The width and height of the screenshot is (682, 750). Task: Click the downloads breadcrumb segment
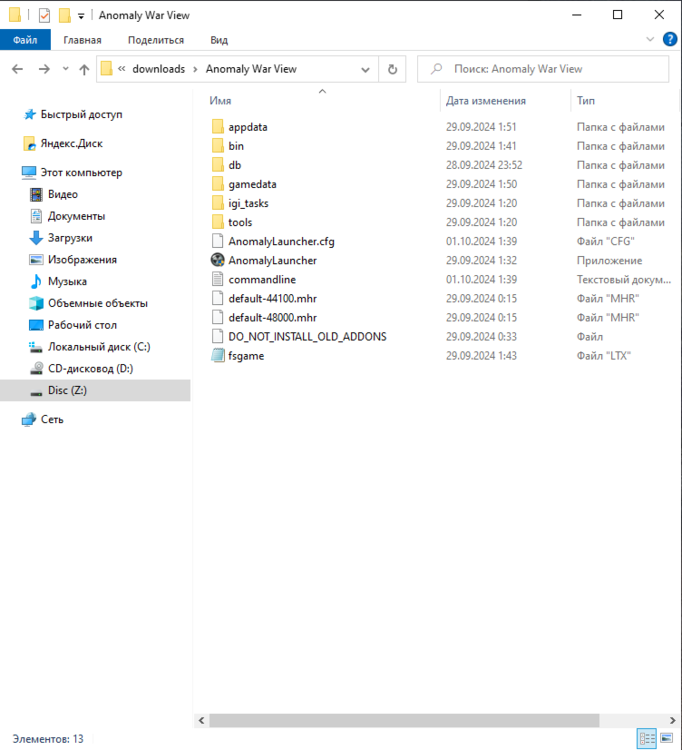[x=158, y=69]
